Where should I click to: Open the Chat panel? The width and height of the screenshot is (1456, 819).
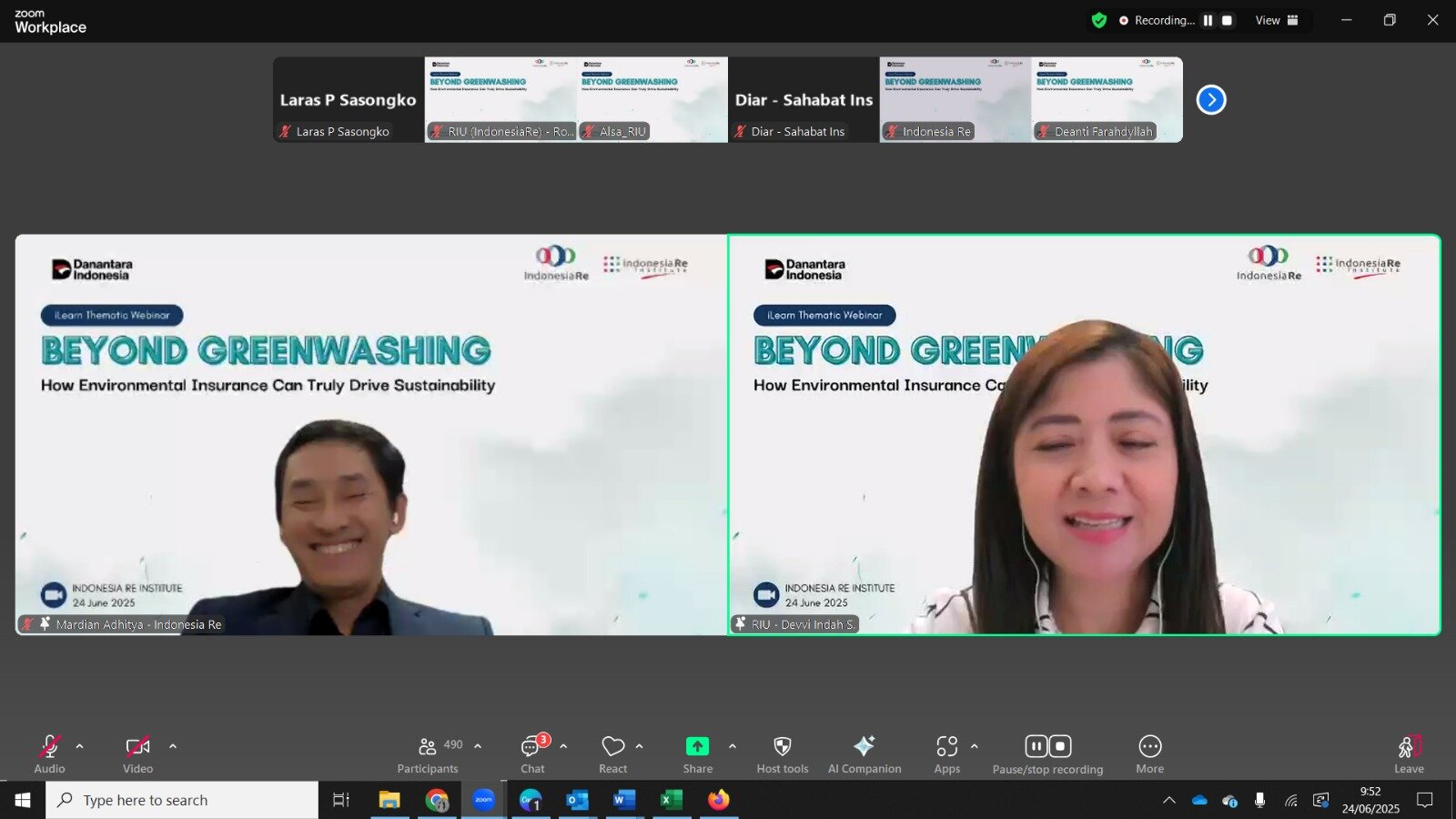coord(532,753)
